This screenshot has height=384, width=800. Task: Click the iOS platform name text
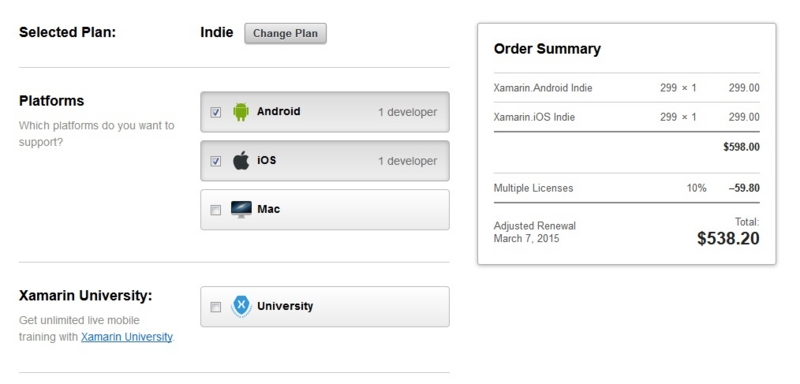[x=266, y=160]
